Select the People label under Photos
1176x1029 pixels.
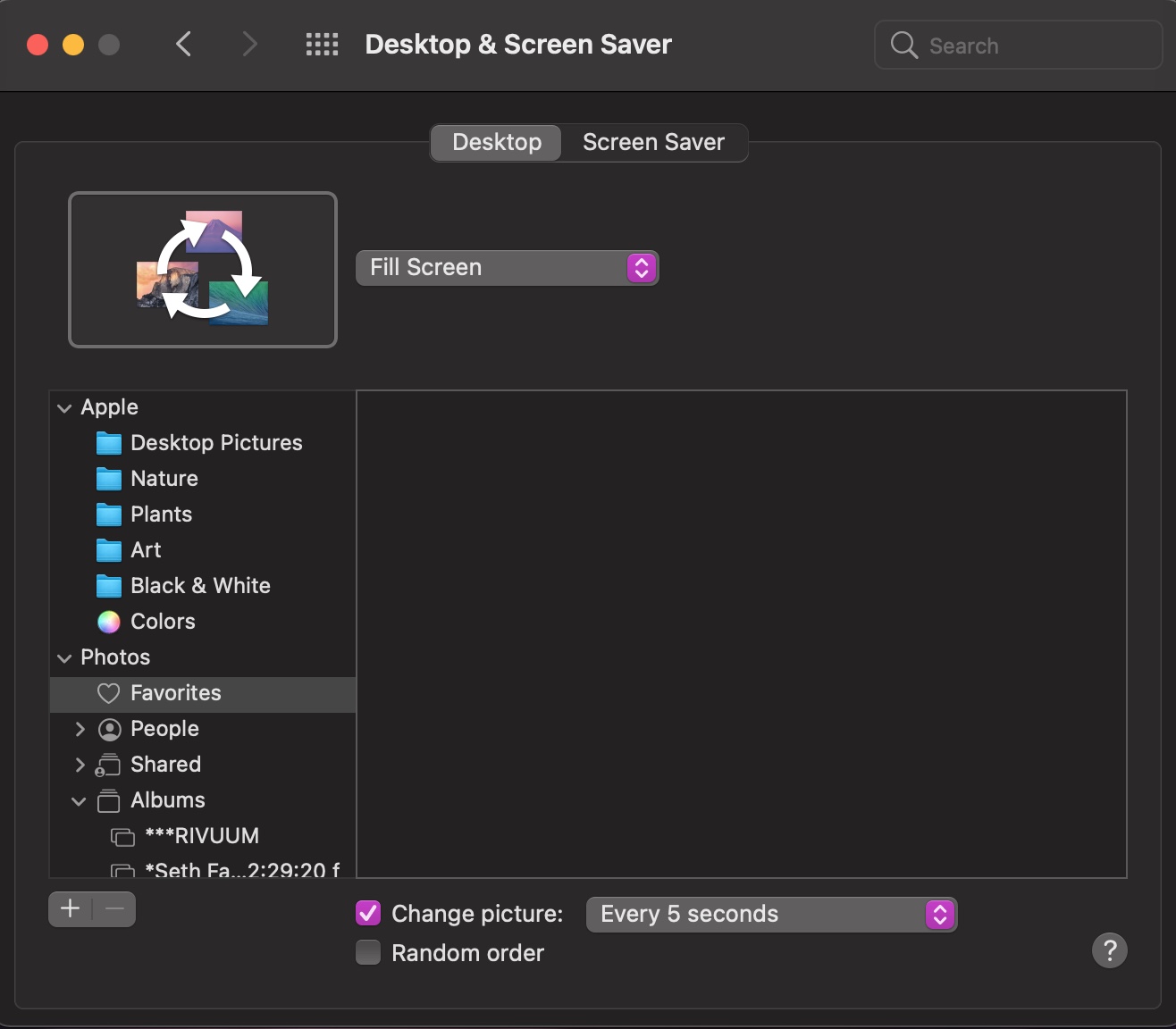(x=164, y=729)
